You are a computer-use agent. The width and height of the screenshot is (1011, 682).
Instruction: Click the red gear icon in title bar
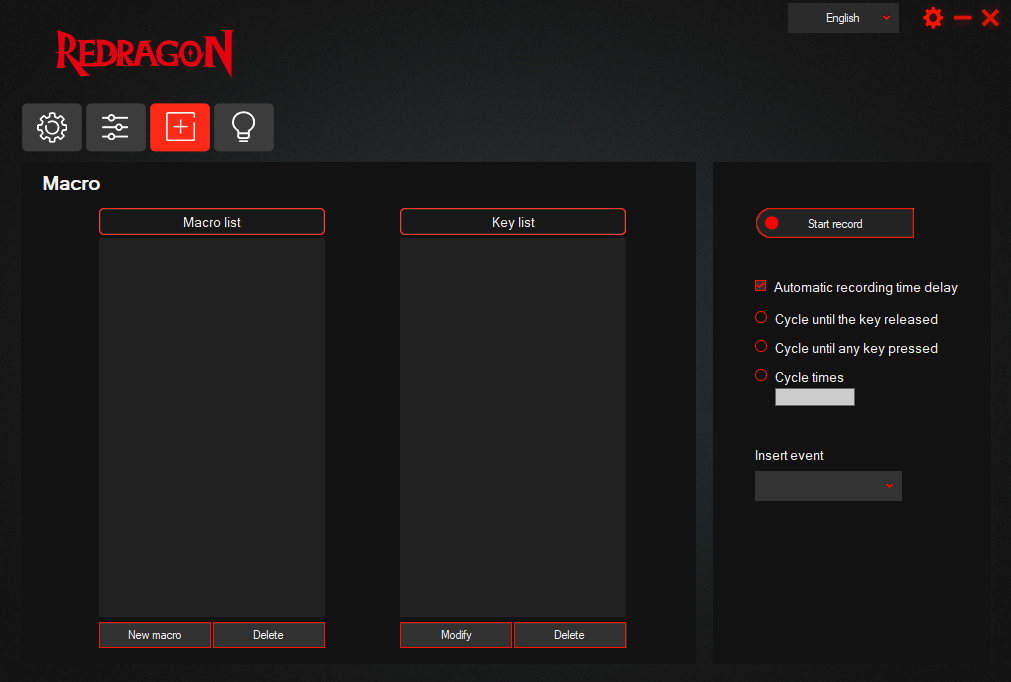pyautogui.click(x=933, y=18)
